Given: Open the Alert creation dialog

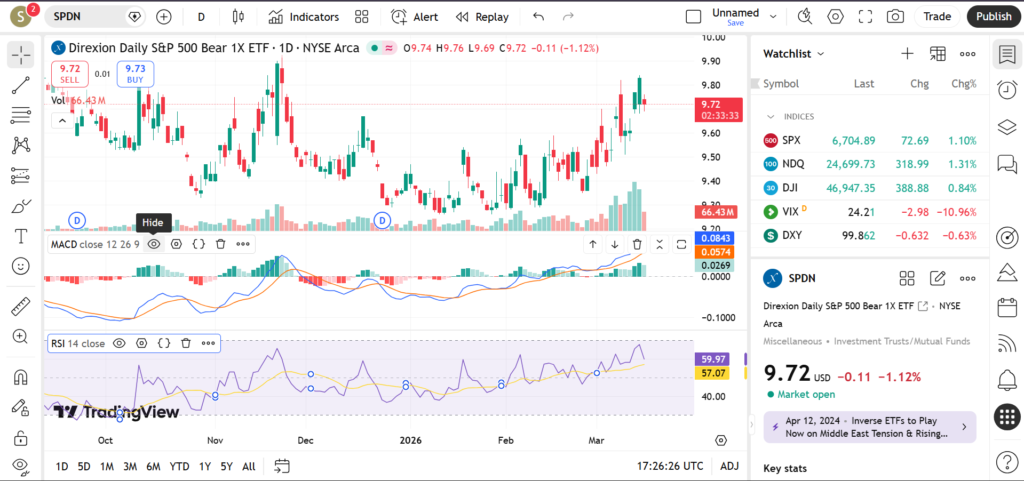Looking at the screenshot, I should (x=414, y=17).
